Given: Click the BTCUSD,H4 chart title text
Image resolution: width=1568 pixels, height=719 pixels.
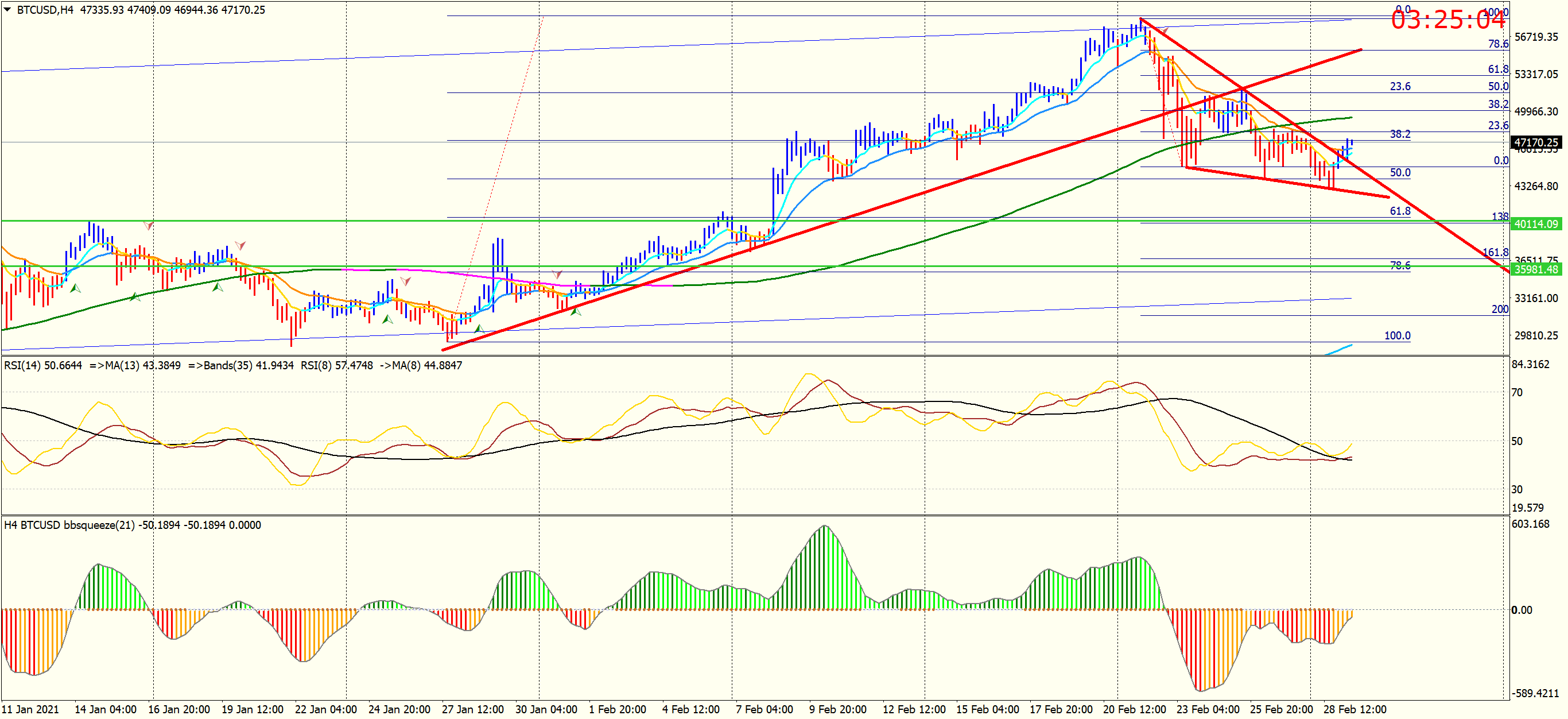Looking at the screenshot, I should click(x=45, y=10).
